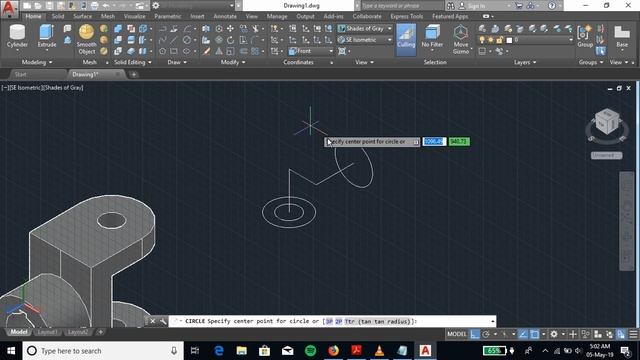Screen dimensions: 640x360
Task: Select the Line draw tool
Action: (x=173, y=40)
